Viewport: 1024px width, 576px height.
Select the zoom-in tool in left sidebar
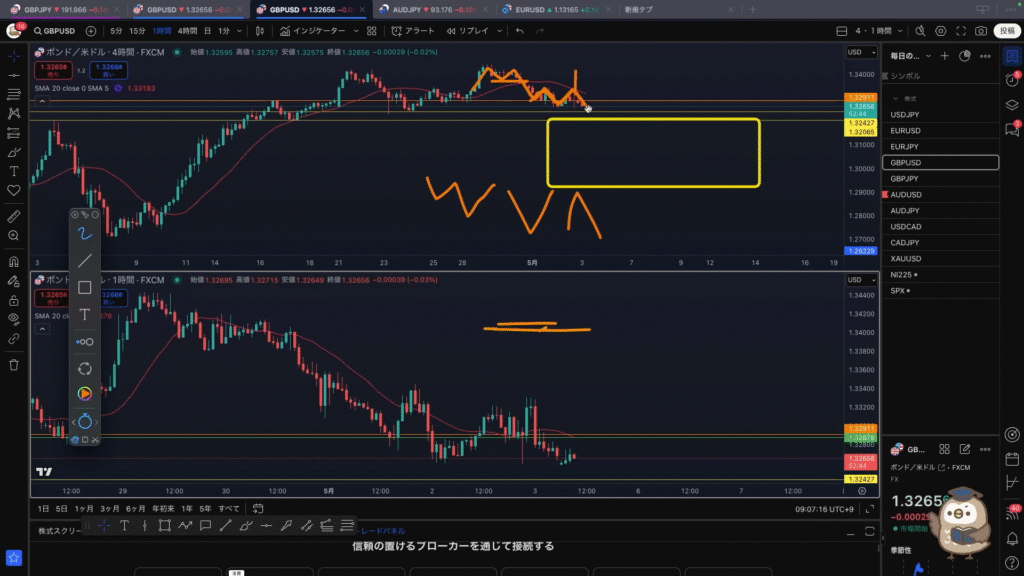tap(14, 236)
